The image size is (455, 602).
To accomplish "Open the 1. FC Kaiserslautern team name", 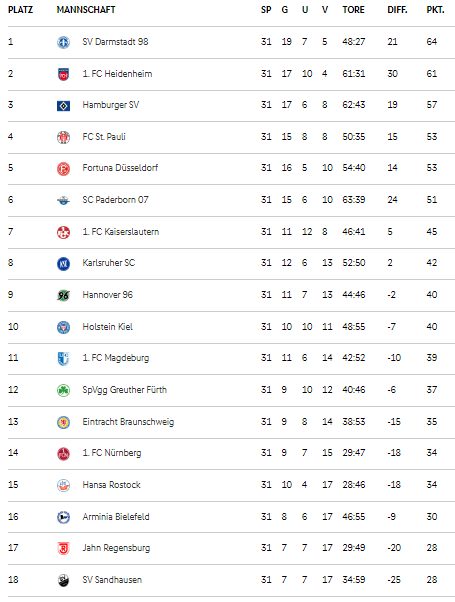I will click(121, 232).
